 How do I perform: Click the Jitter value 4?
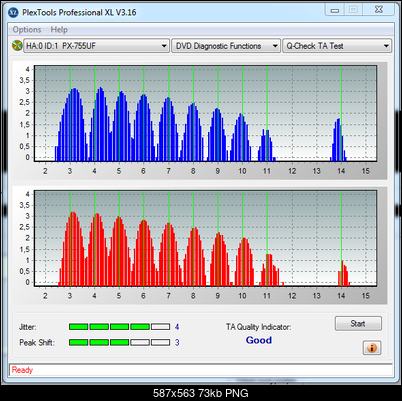pyautogui.click(x=177, y=327)
